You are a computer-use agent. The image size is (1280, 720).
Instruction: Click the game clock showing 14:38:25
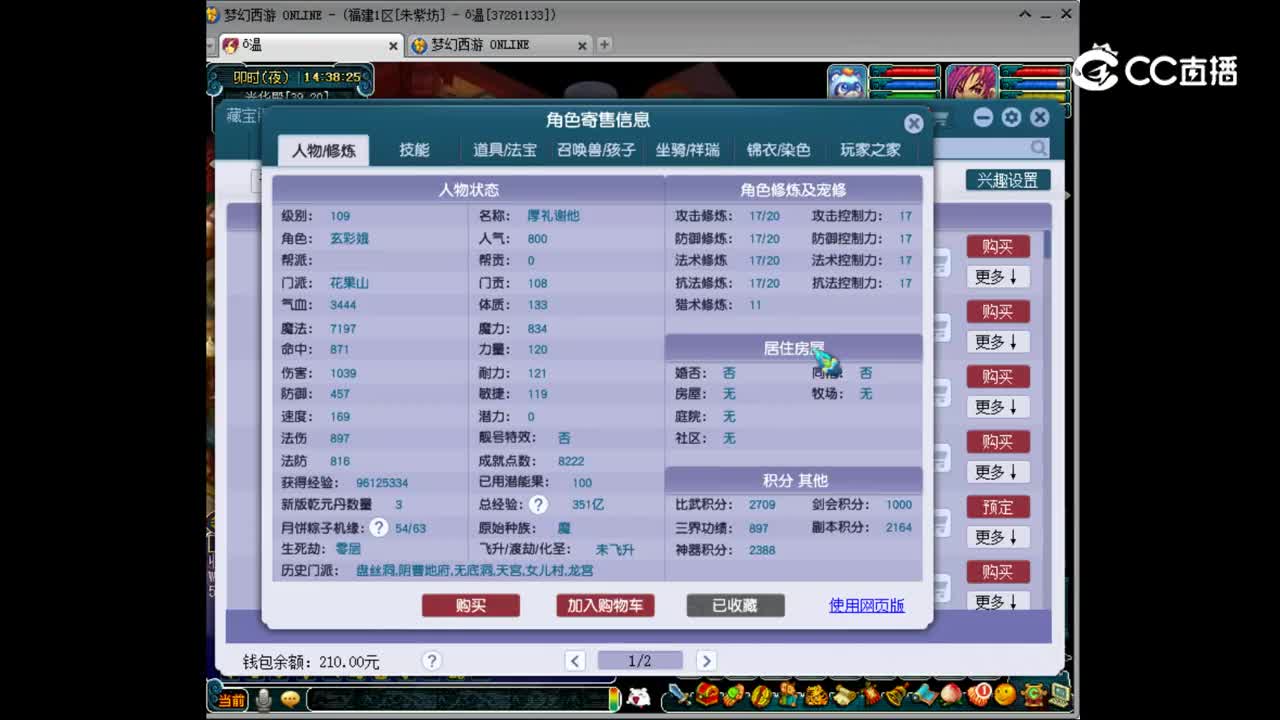click(332, 77)
